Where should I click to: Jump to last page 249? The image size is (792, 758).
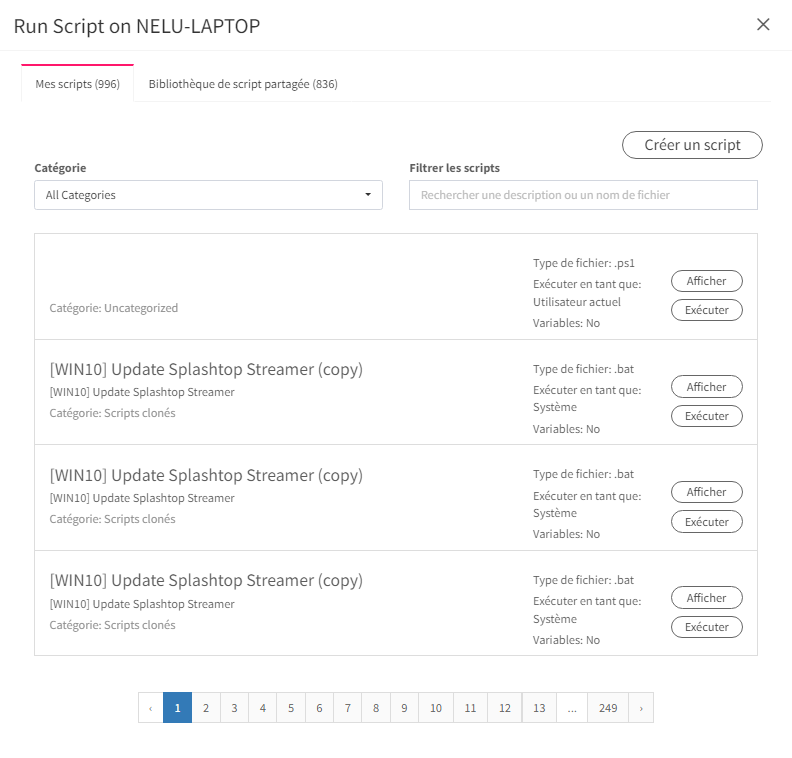click(608, 708)
